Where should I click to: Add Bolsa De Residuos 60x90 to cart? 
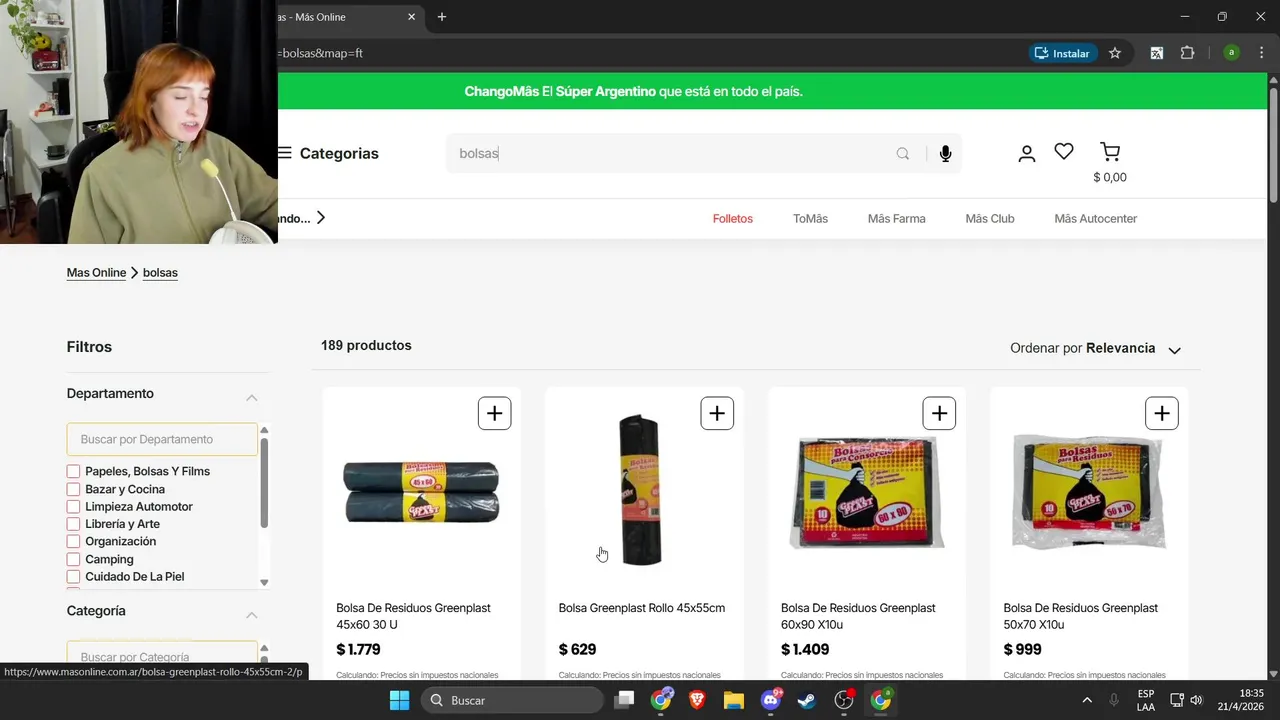[939, 413]
